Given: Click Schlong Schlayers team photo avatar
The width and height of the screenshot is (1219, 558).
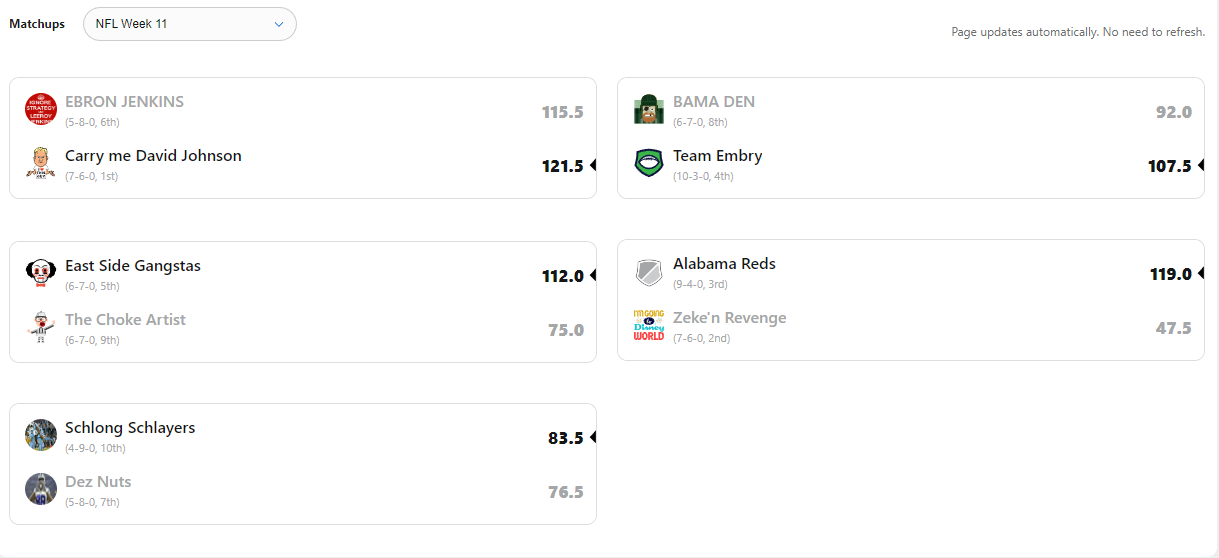Looking at the screenshot, I should click(x=41, y=435).
